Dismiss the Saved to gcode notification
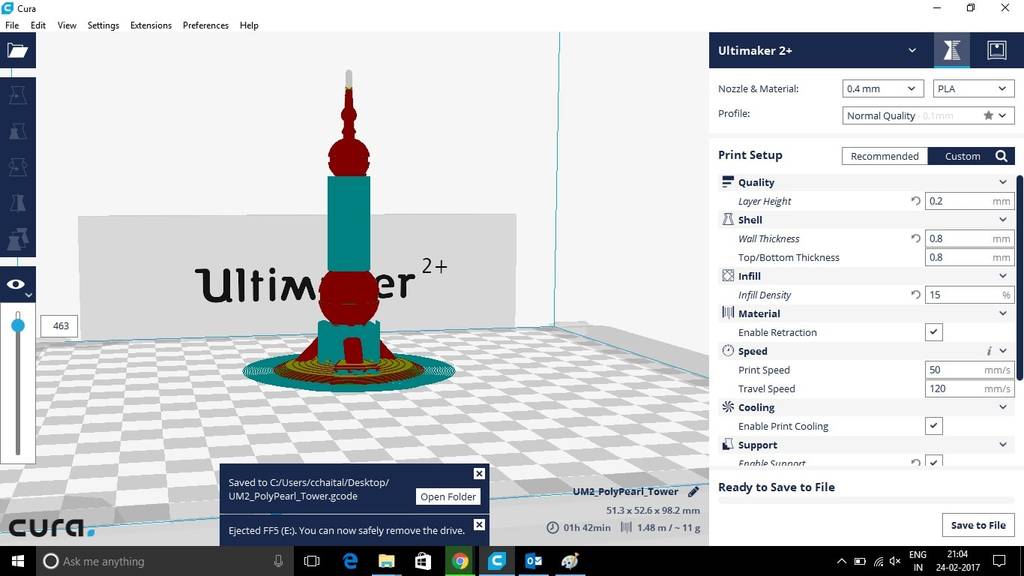The height and width of the screenshot is (576, 1024). coord(479,473)
